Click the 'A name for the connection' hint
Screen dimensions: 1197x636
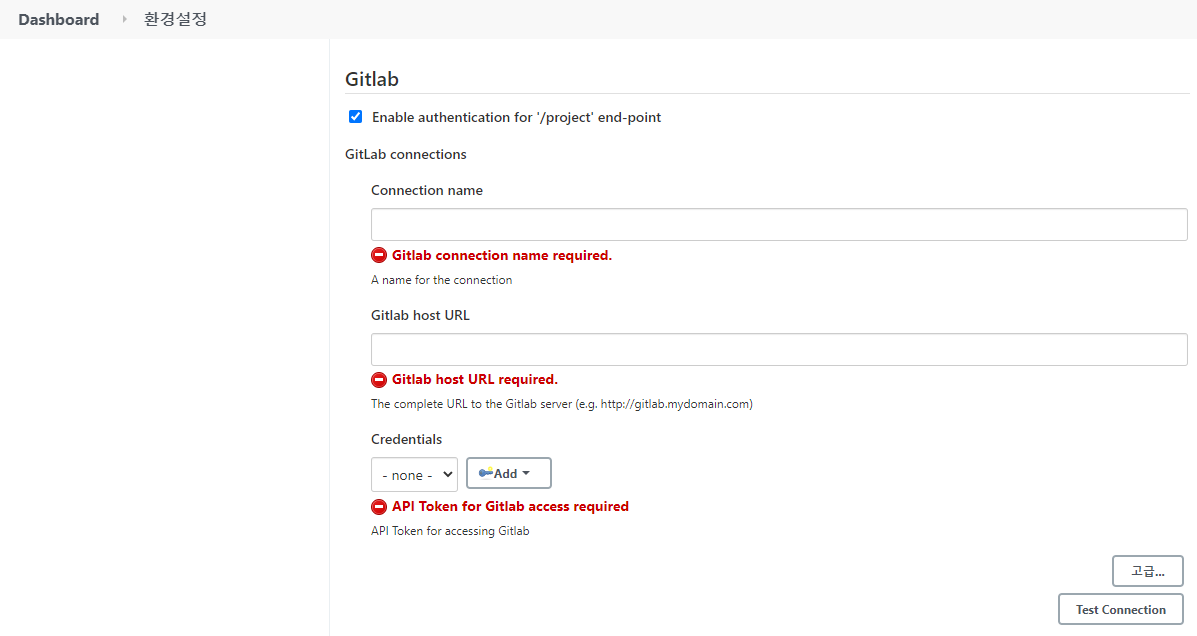[441, 280]
